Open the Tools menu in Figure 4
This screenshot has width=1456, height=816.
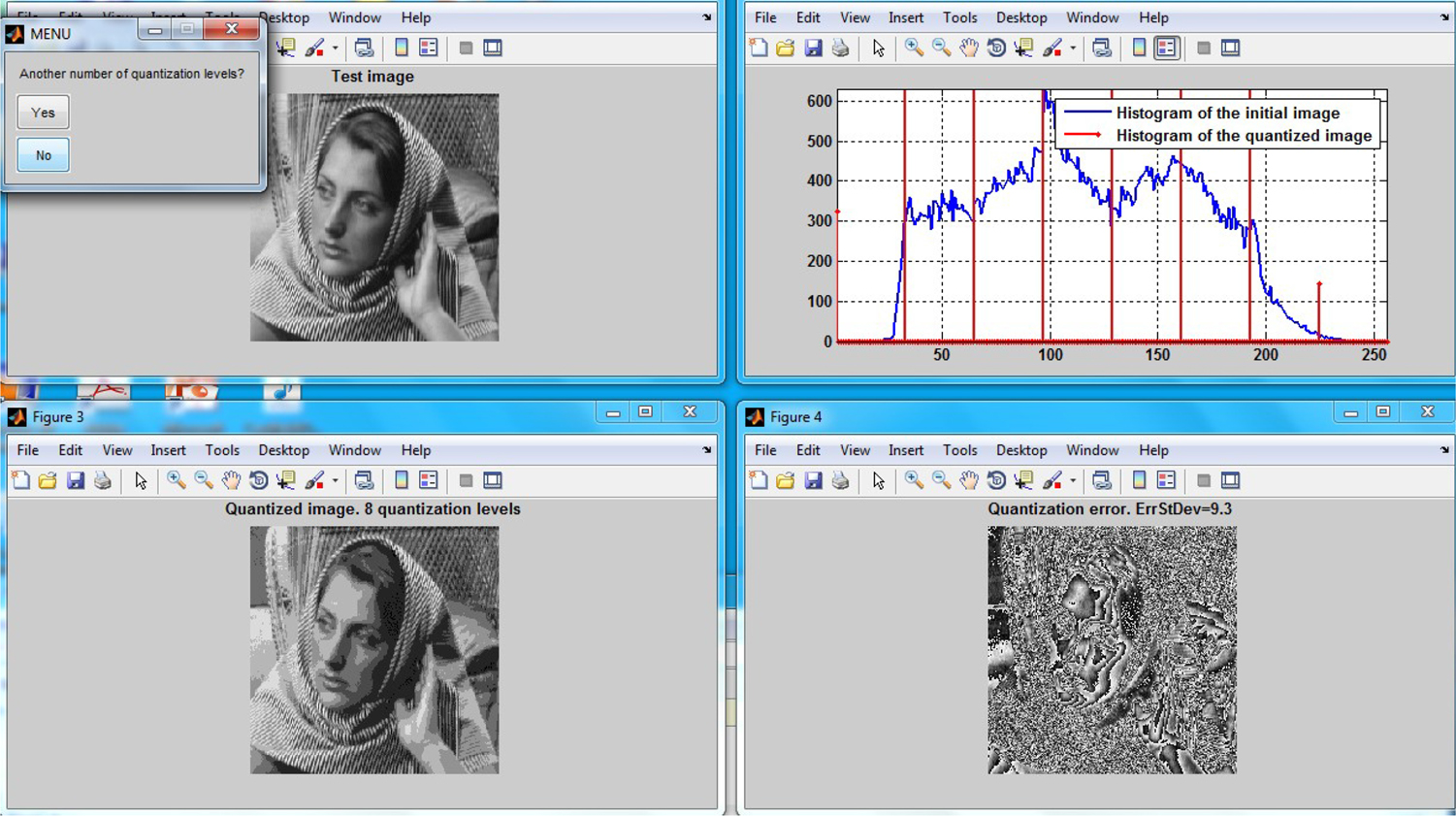coord(959,450)
